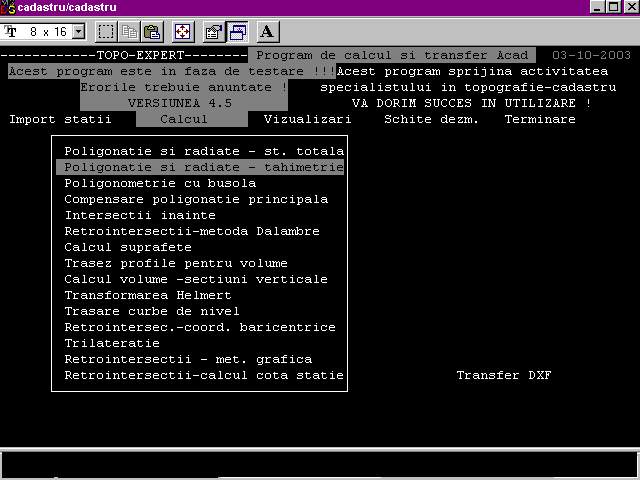Open the 8 x 16 font size dropdown

pos(78,32)
